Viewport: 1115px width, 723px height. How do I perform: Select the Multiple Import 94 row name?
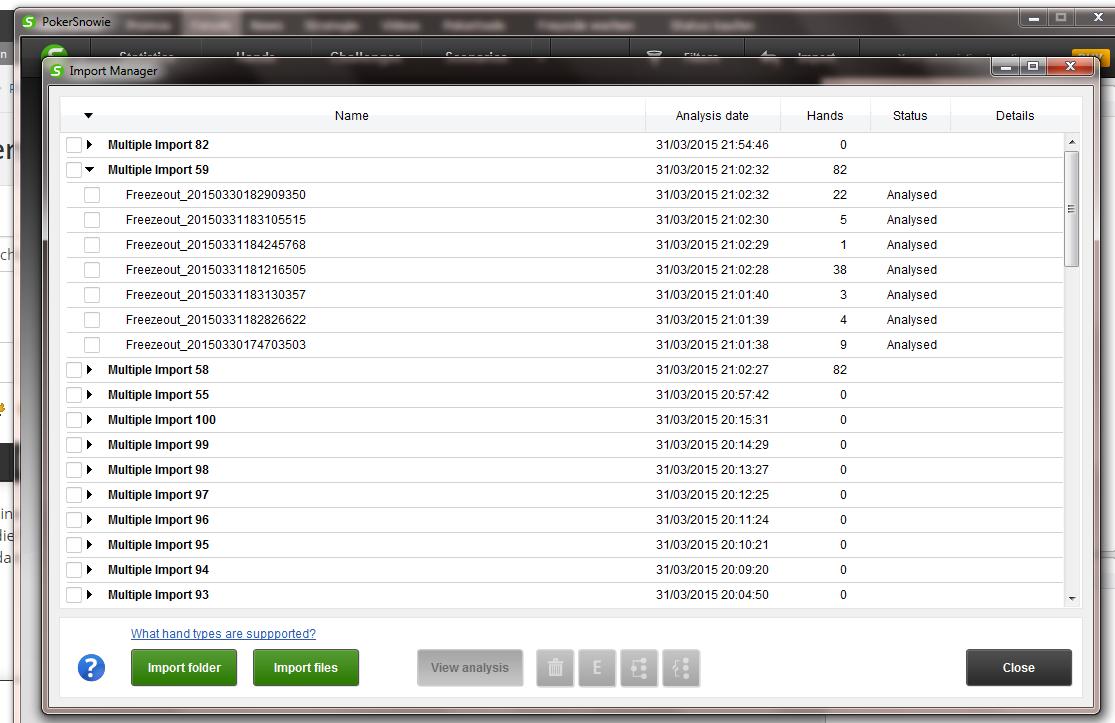coord(159,569)
